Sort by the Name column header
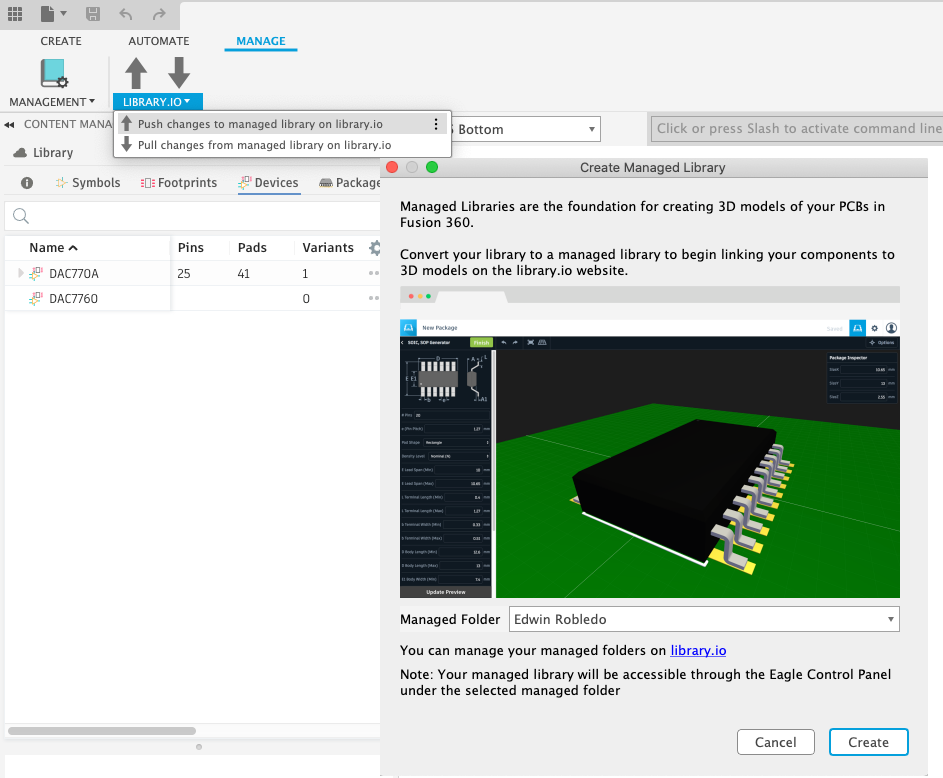Viewport: 943px width, 778px height. pyautogui.click(x=54, y=248)
